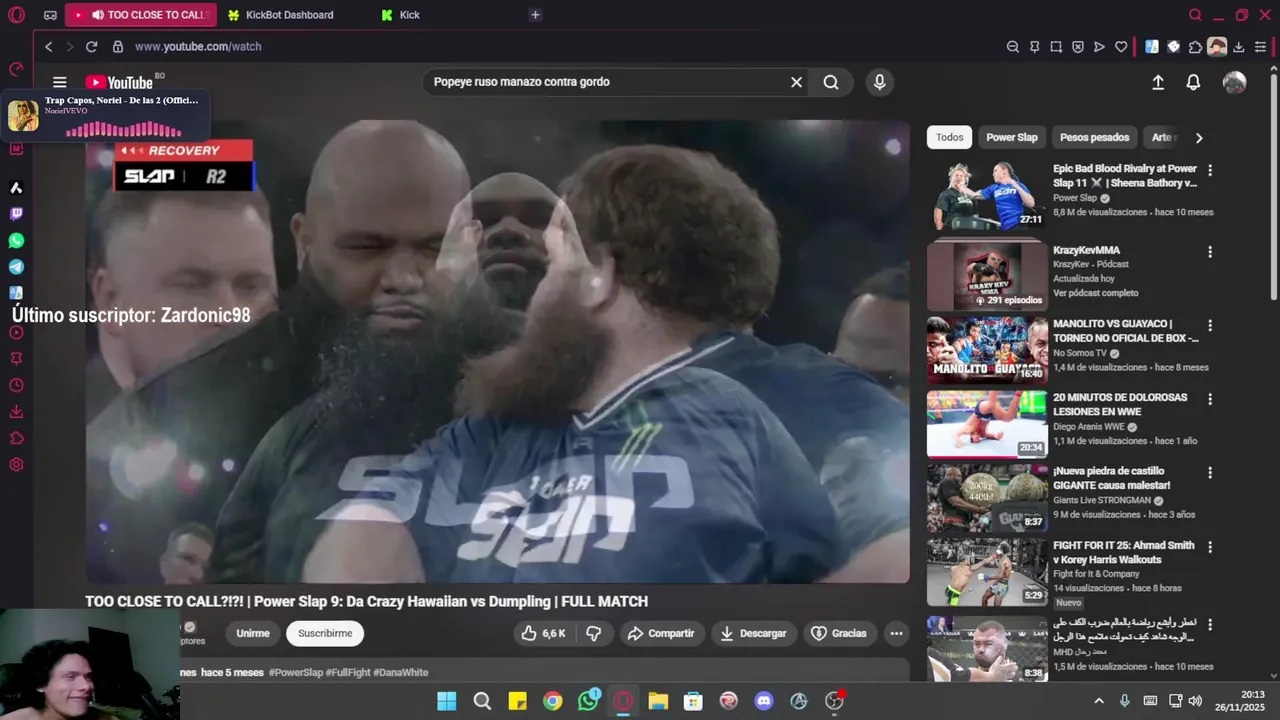The height and width of the screenshot is (720, 1280).
Task: Click the zoom-out magnifier in address bar
Action: (x=1012, y=47)
